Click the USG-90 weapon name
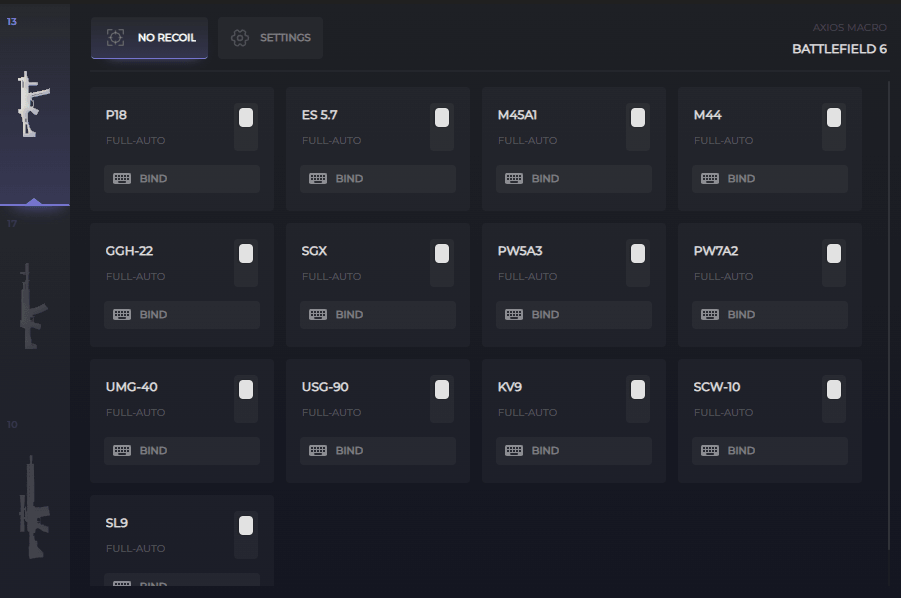The height and width of the screenshot is (598, 901). coord(325,387)
